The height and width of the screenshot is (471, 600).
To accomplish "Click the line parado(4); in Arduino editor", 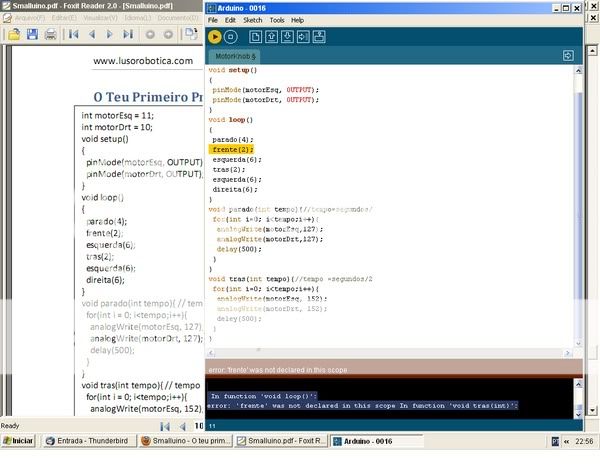I will point(233,140).
